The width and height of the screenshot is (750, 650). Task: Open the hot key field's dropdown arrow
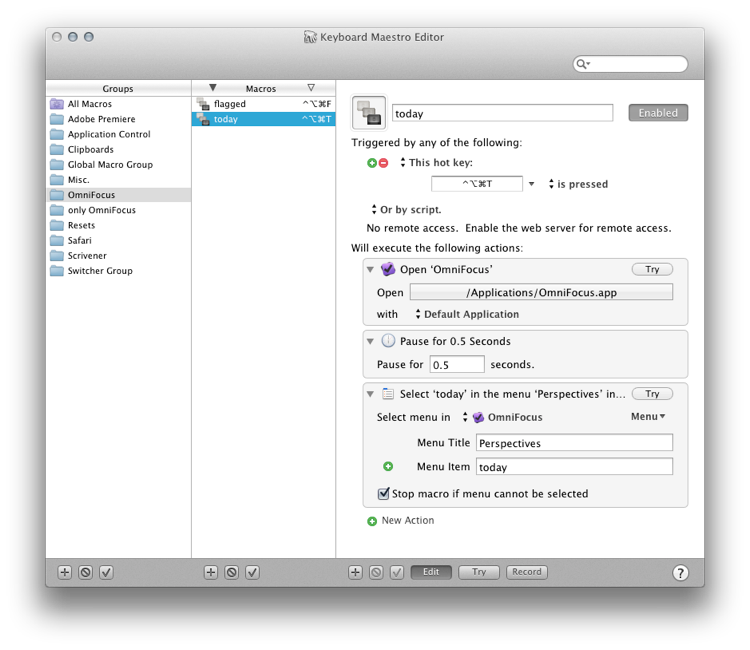[531, 184]
